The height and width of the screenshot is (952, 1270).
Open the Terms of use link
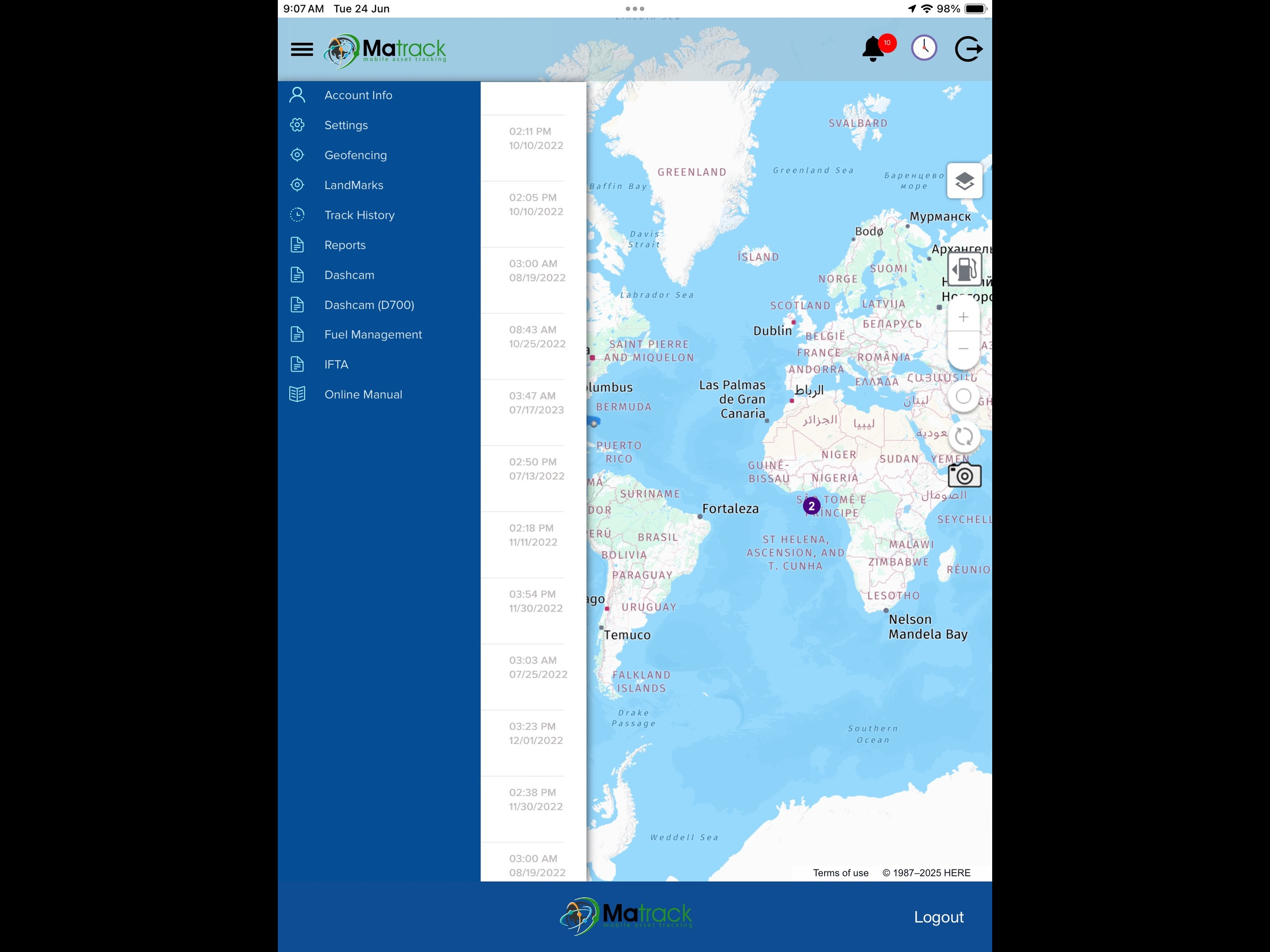click(840, 873)
